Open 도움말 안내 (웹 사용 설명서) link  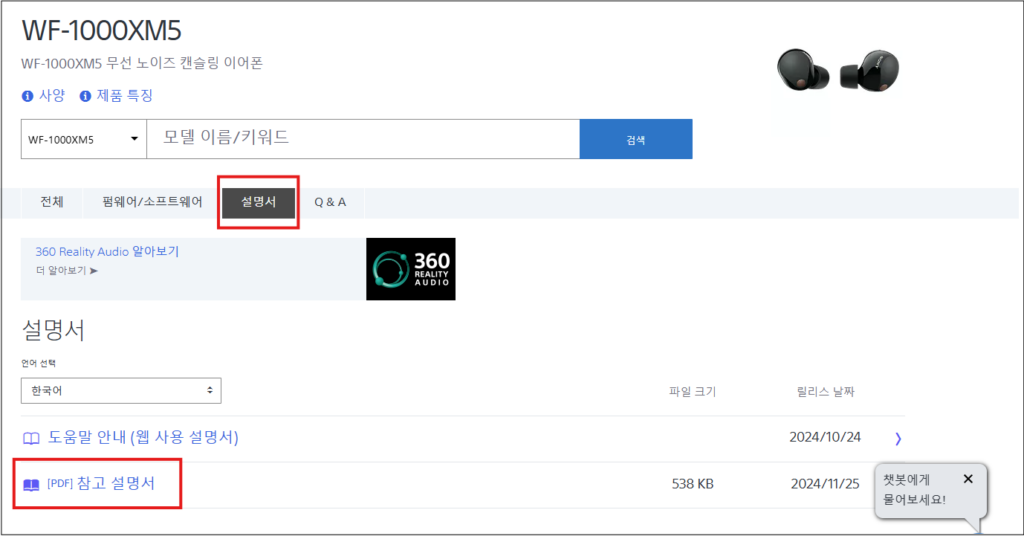(x=143, y=437)
